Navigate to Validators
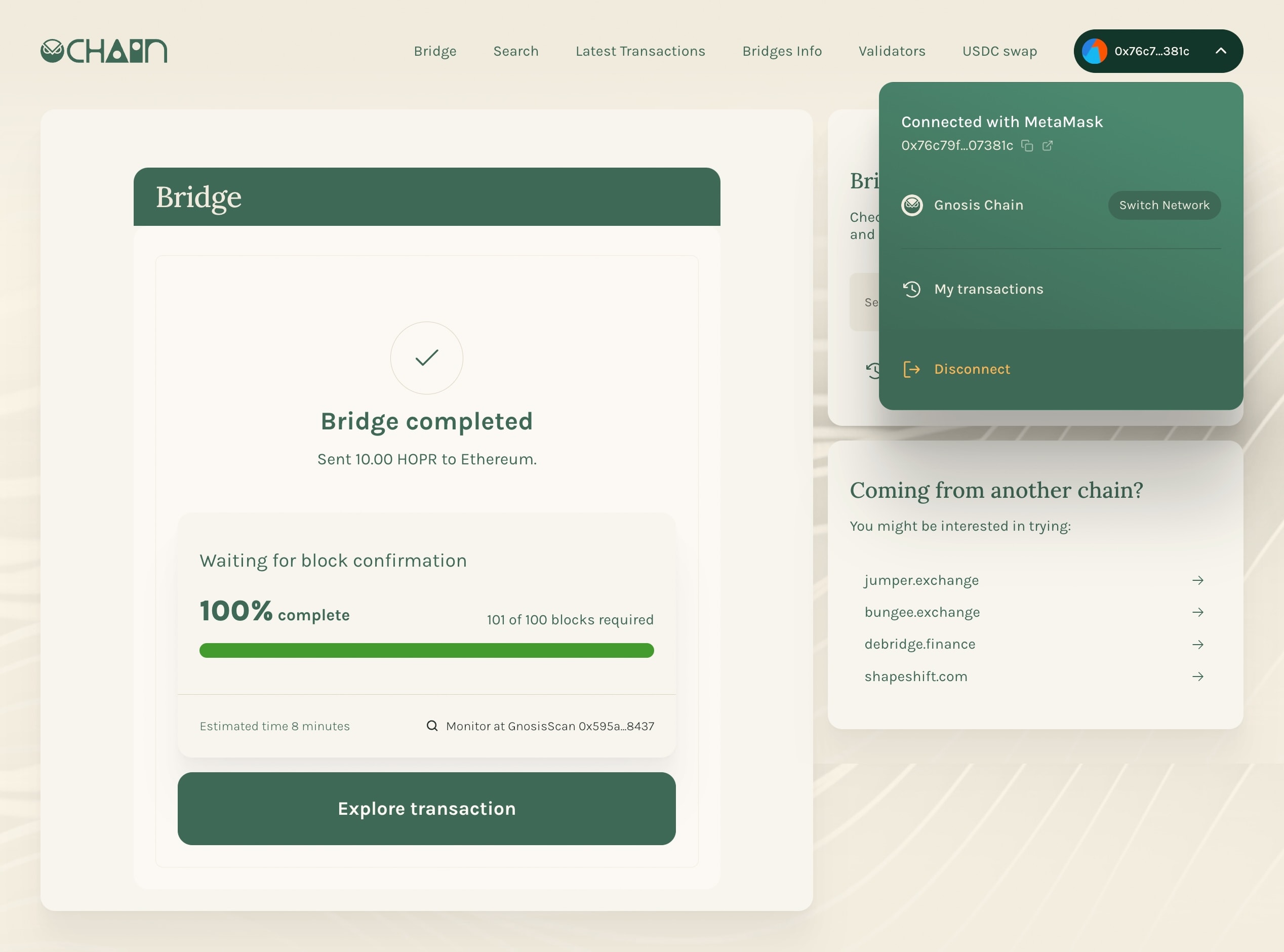Image resolution: width=1284 pixels, height=952 pixels. point(892,51)
